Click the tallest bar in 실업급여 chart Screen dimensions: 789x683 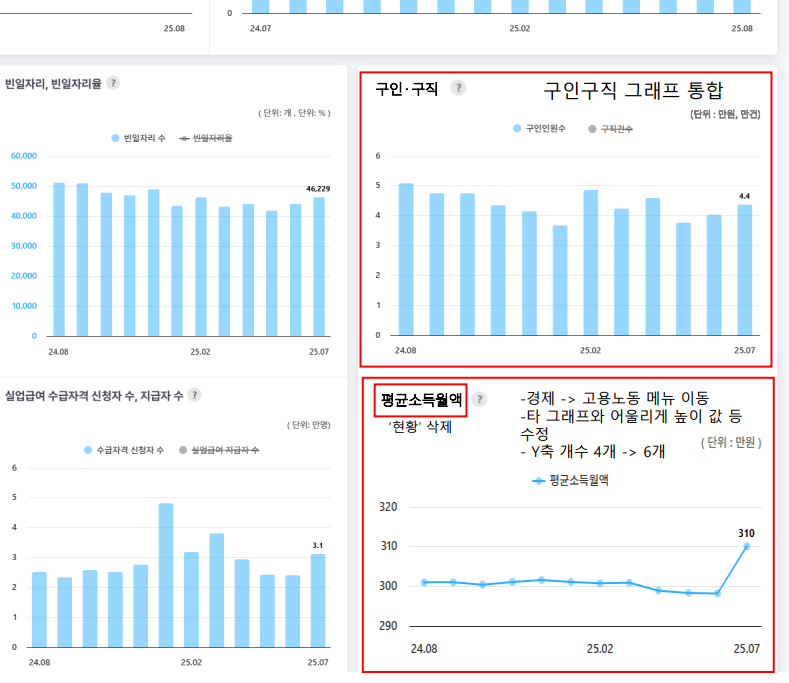point(166,575)
